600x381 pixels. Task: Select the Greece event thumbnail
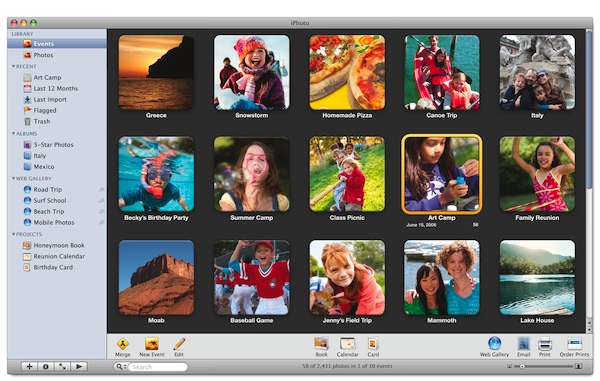pos(156,73)
